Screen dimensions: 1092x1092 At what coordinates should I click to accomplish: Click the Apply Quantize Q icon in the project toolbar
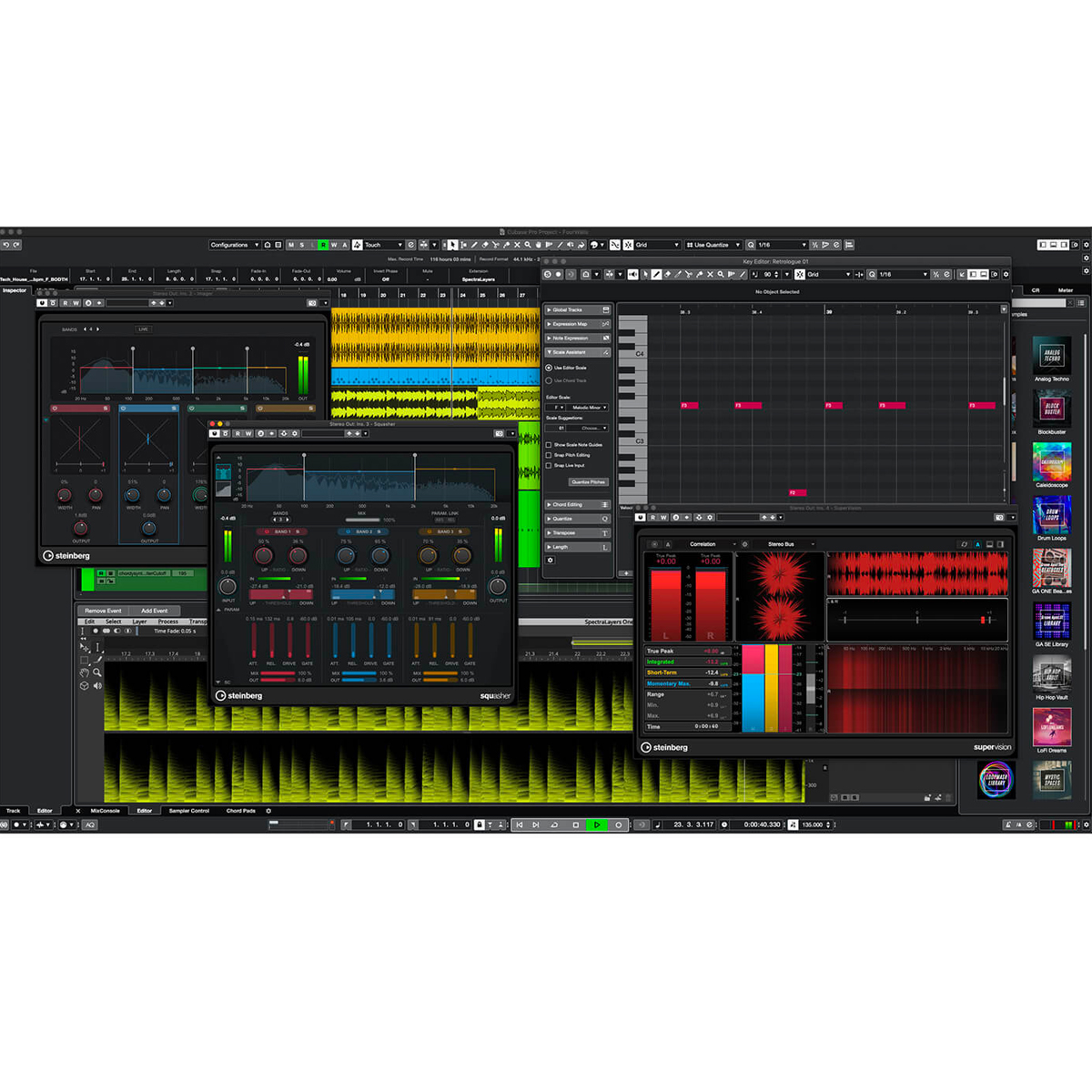click(751, 245)
